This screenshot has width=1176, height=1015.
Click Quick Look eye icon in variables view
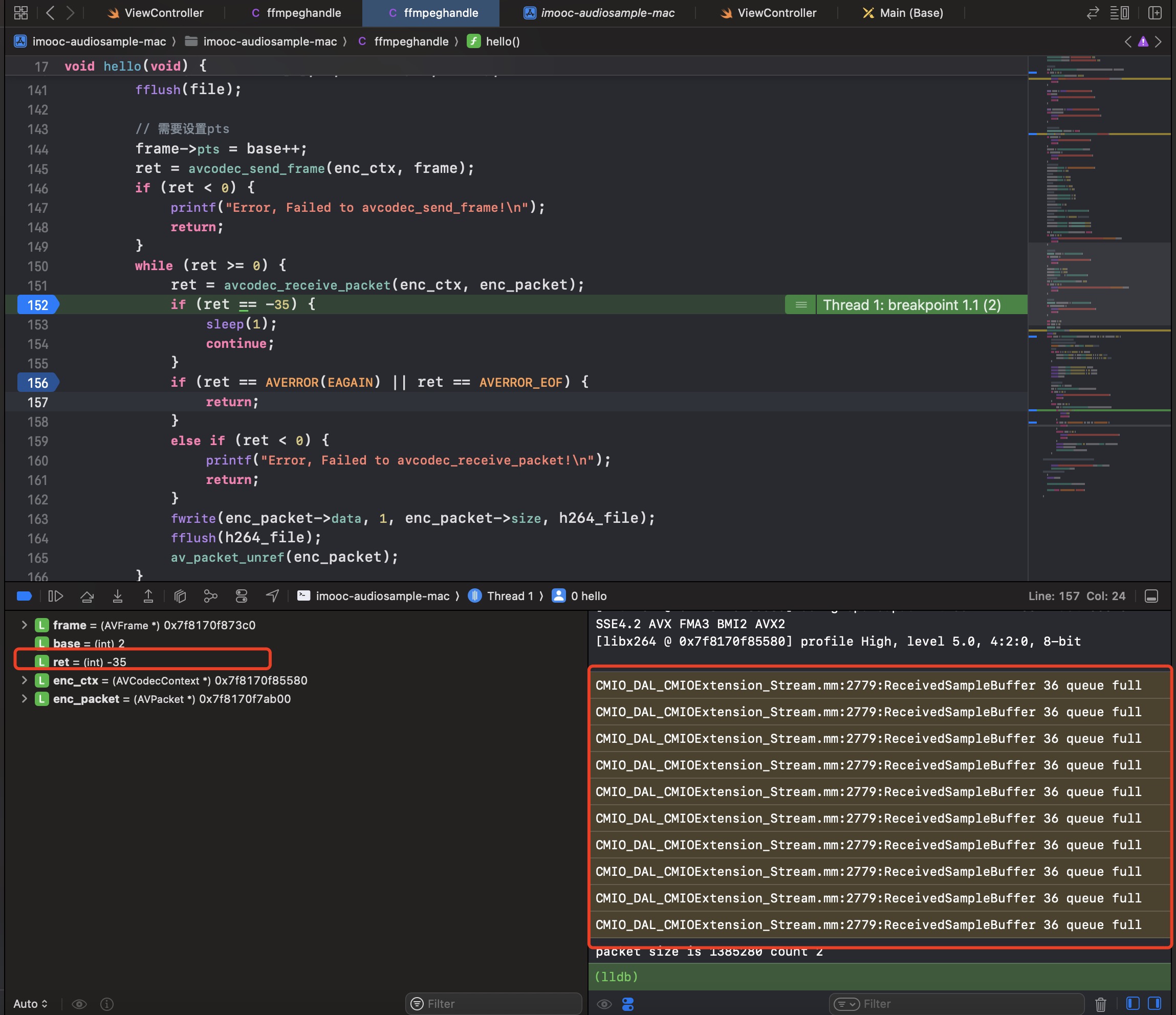click(x=79, y=1004)
